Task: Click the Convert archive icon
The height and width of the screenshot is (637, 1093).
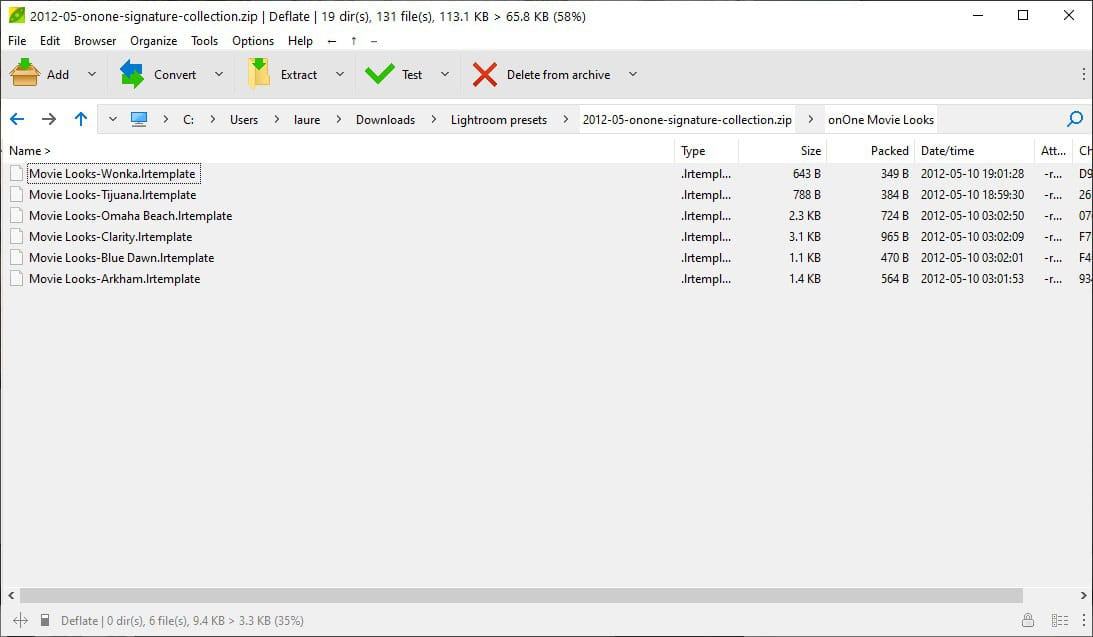Action: pos(132,74)
